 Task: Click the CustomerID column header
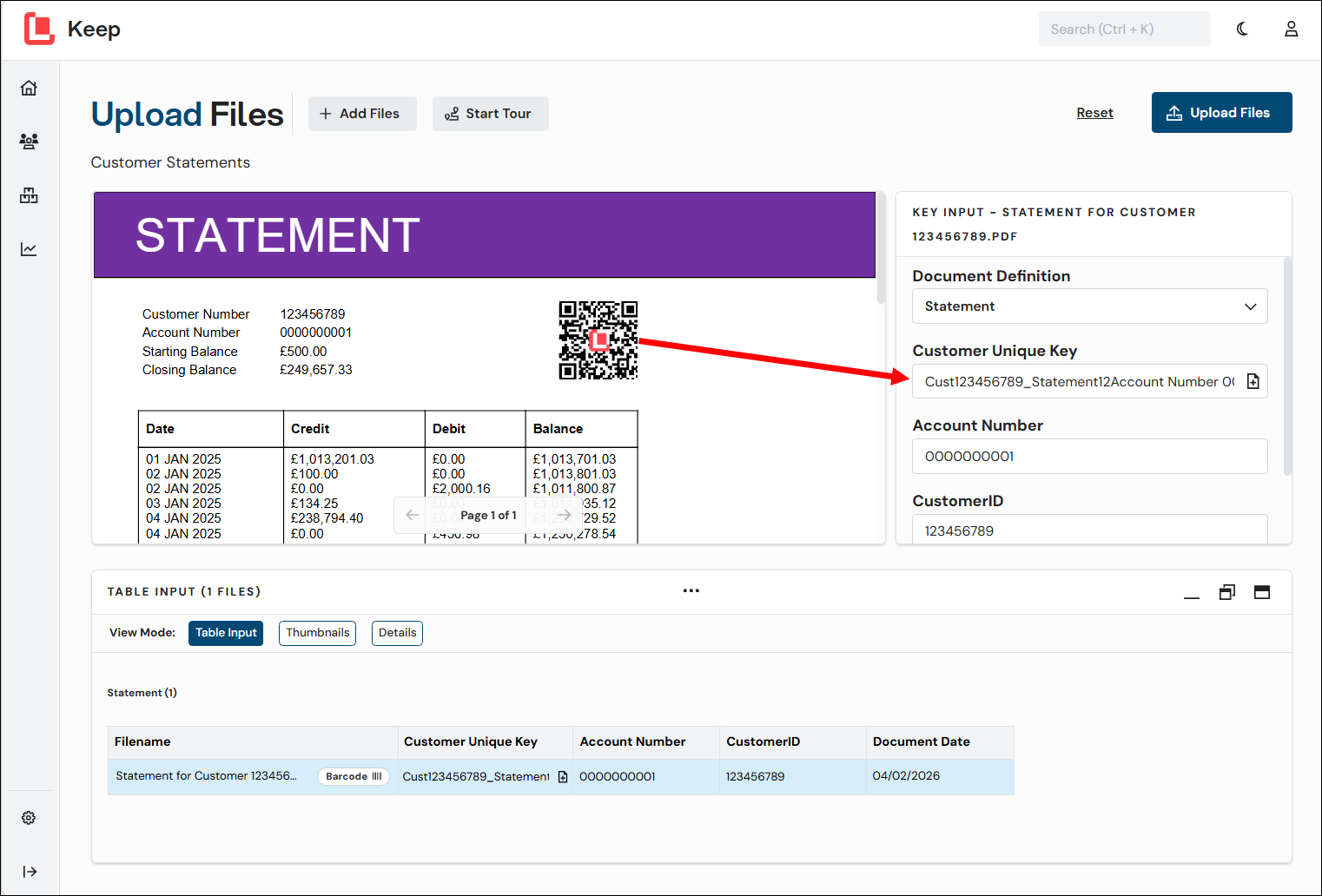[793, 742]
